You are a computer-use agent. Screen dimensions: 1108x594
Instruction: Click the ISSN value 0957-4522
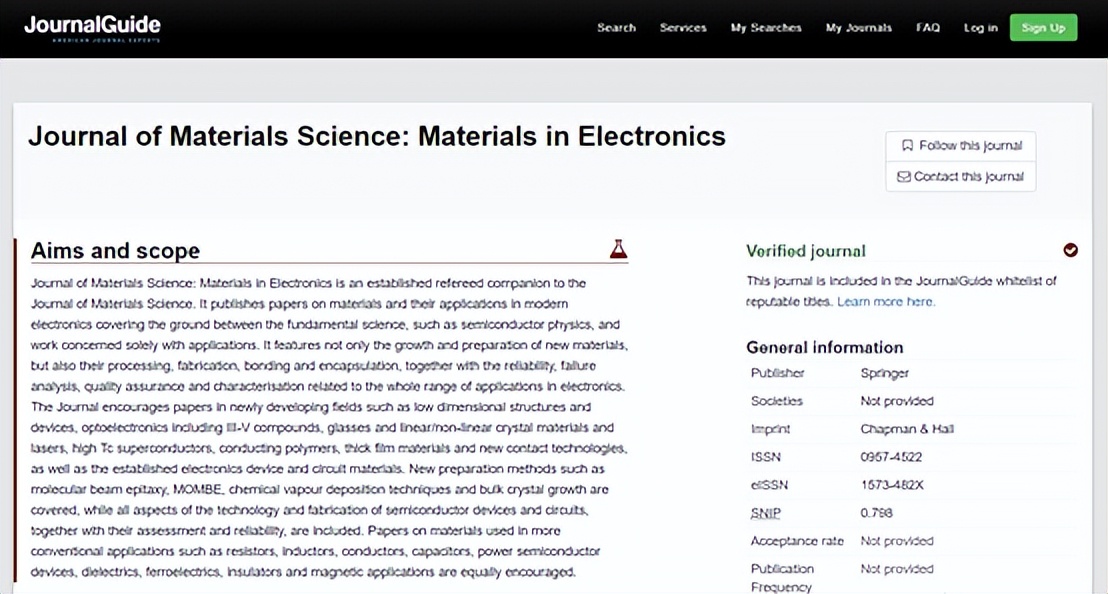click(x=891, y=457)
